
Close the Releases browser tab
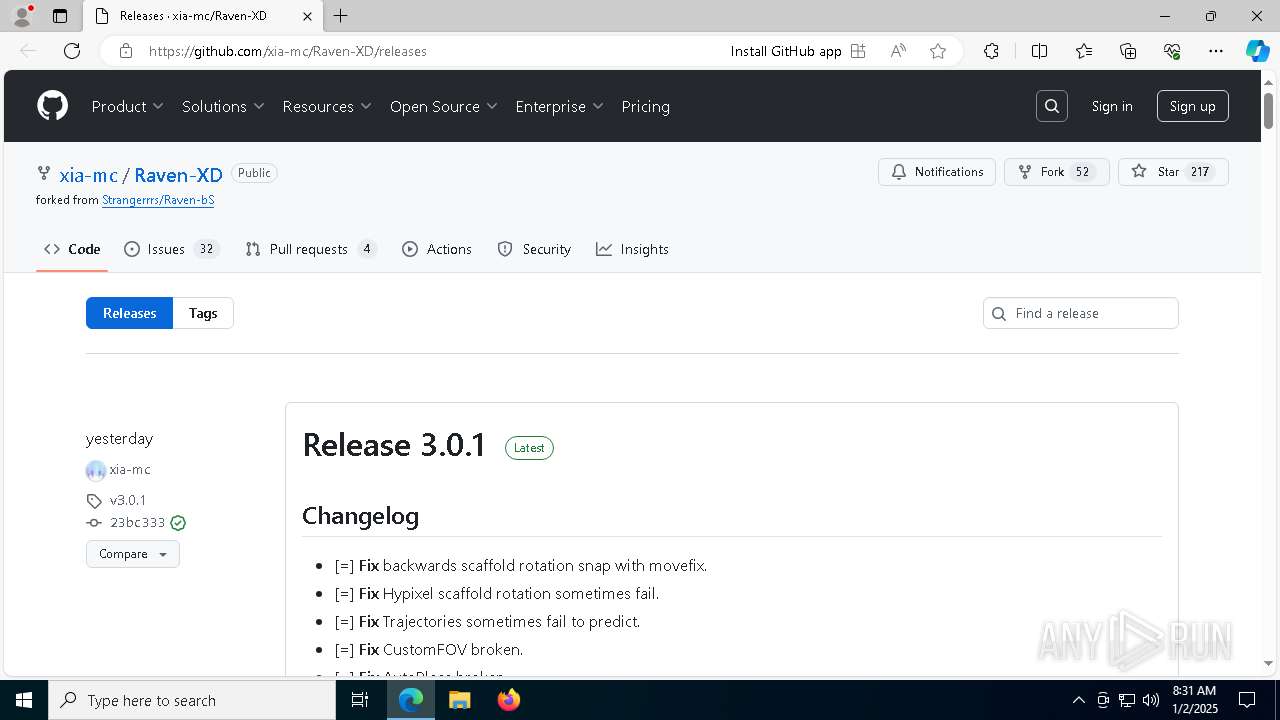click(x=307, y=16)
